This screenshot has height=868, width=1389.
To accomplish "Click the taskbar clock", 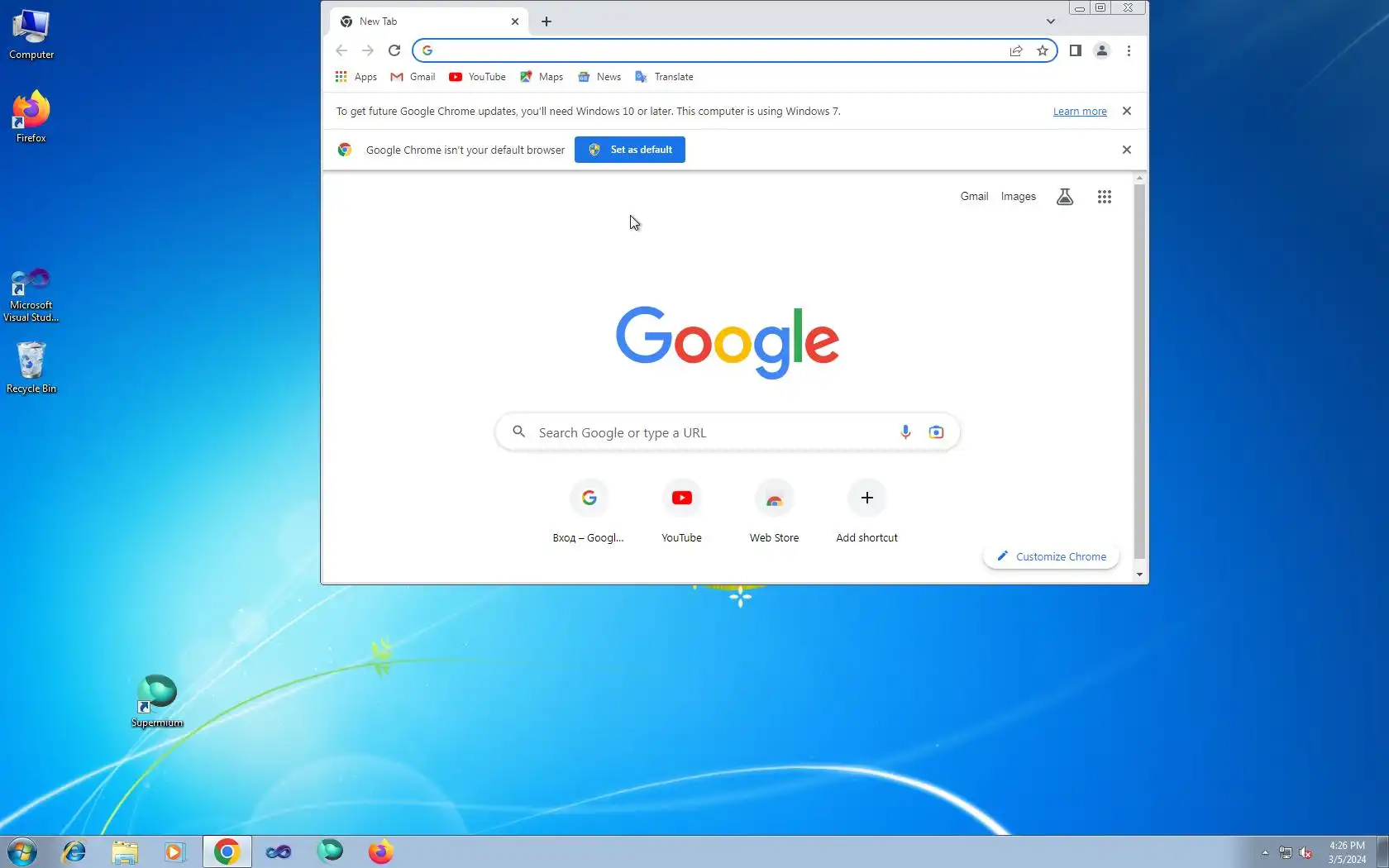I will tap(1347, 852).
